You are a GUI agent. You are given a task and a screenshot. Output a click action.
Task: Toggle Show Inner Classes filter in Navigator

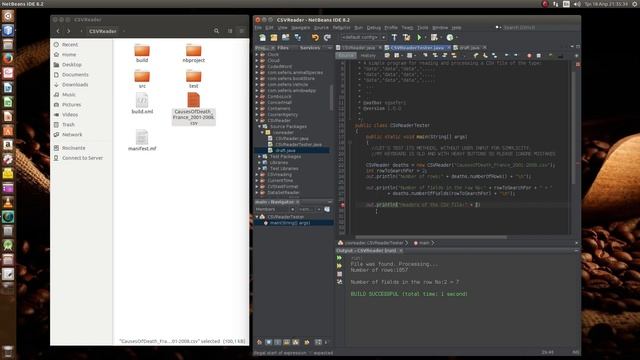(296, 342)
